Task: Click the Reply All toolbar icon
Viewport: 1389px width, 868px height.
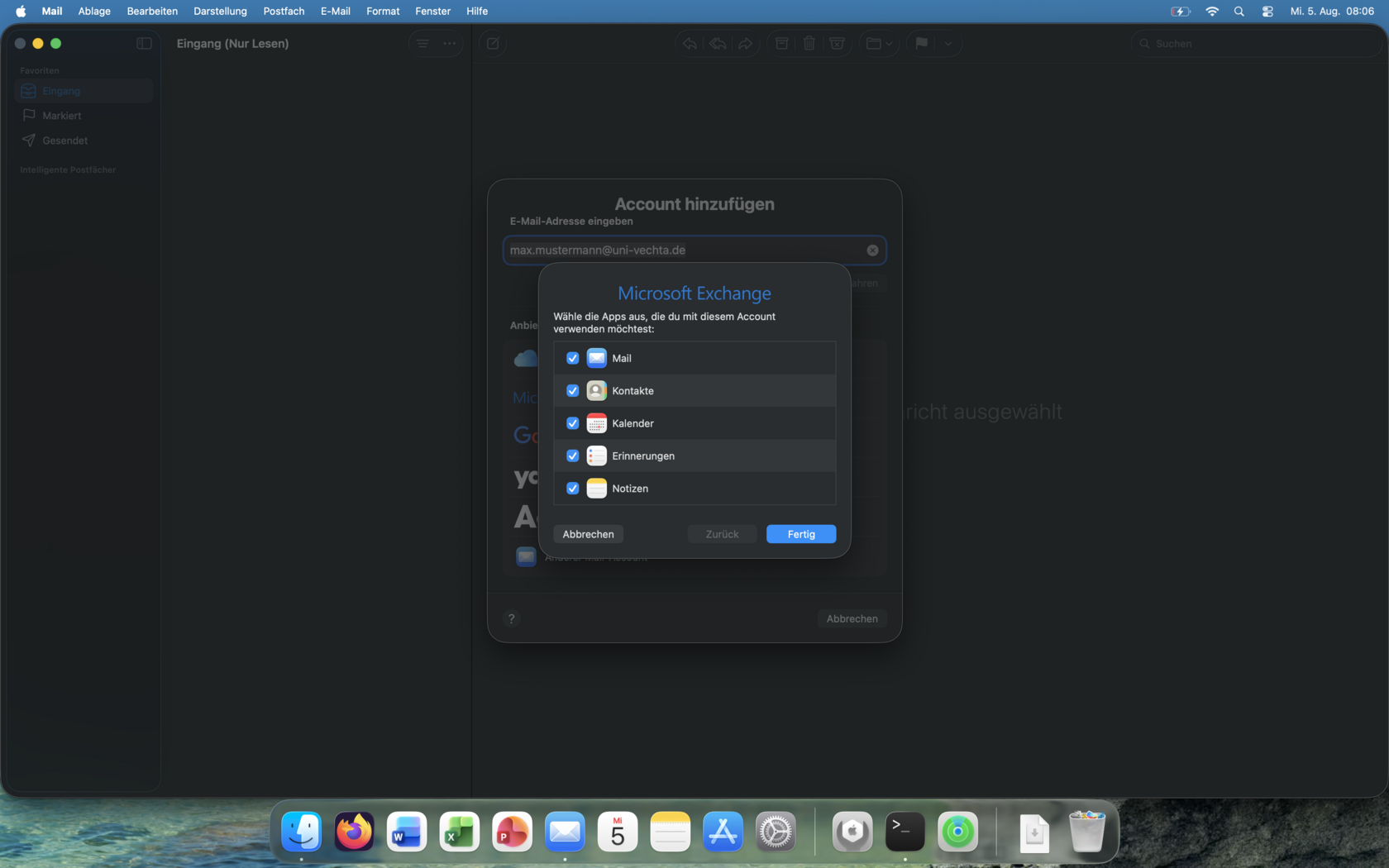Action: (x=718, y=43)
